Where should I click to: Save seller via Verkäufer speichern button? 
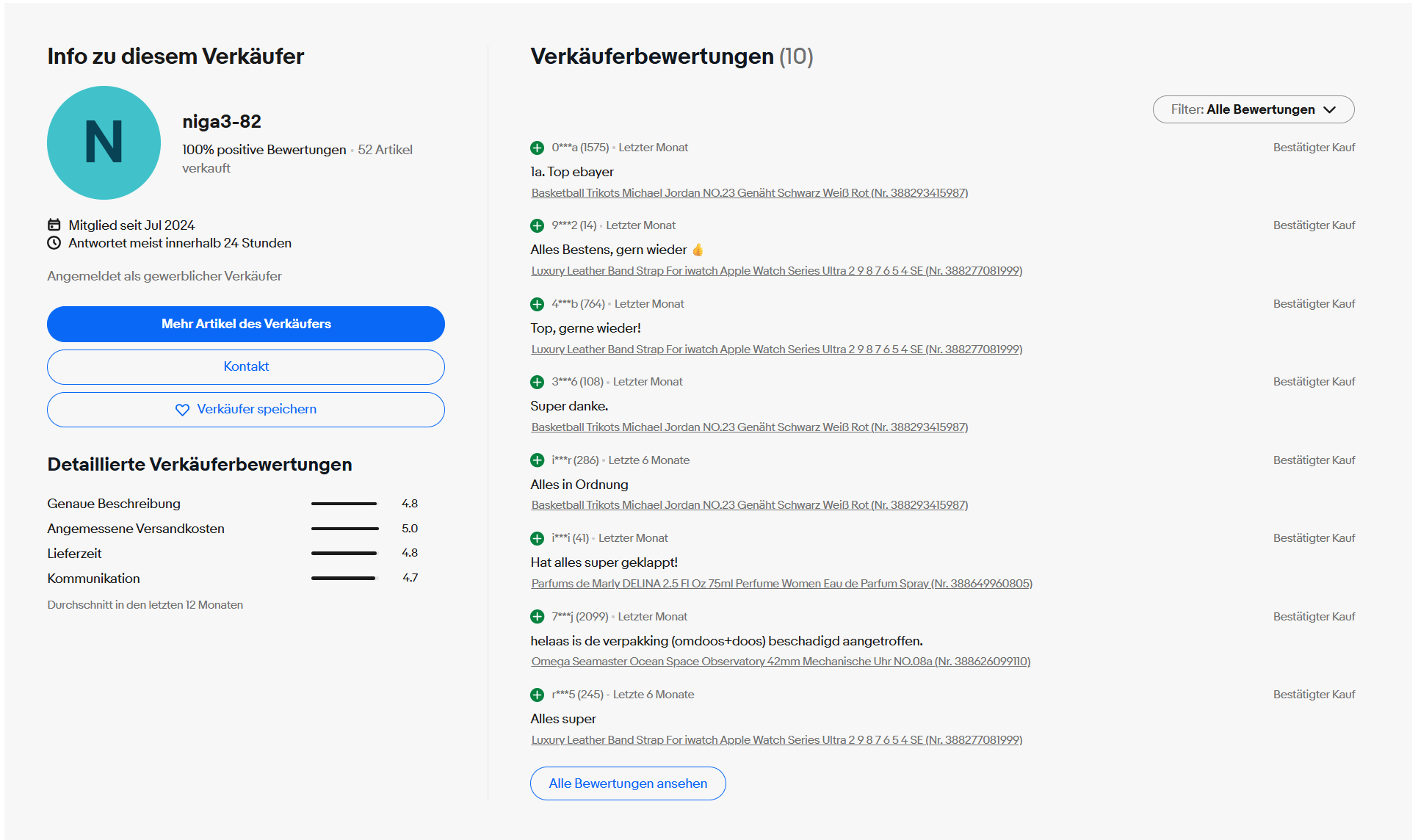(x=246, y=409)
